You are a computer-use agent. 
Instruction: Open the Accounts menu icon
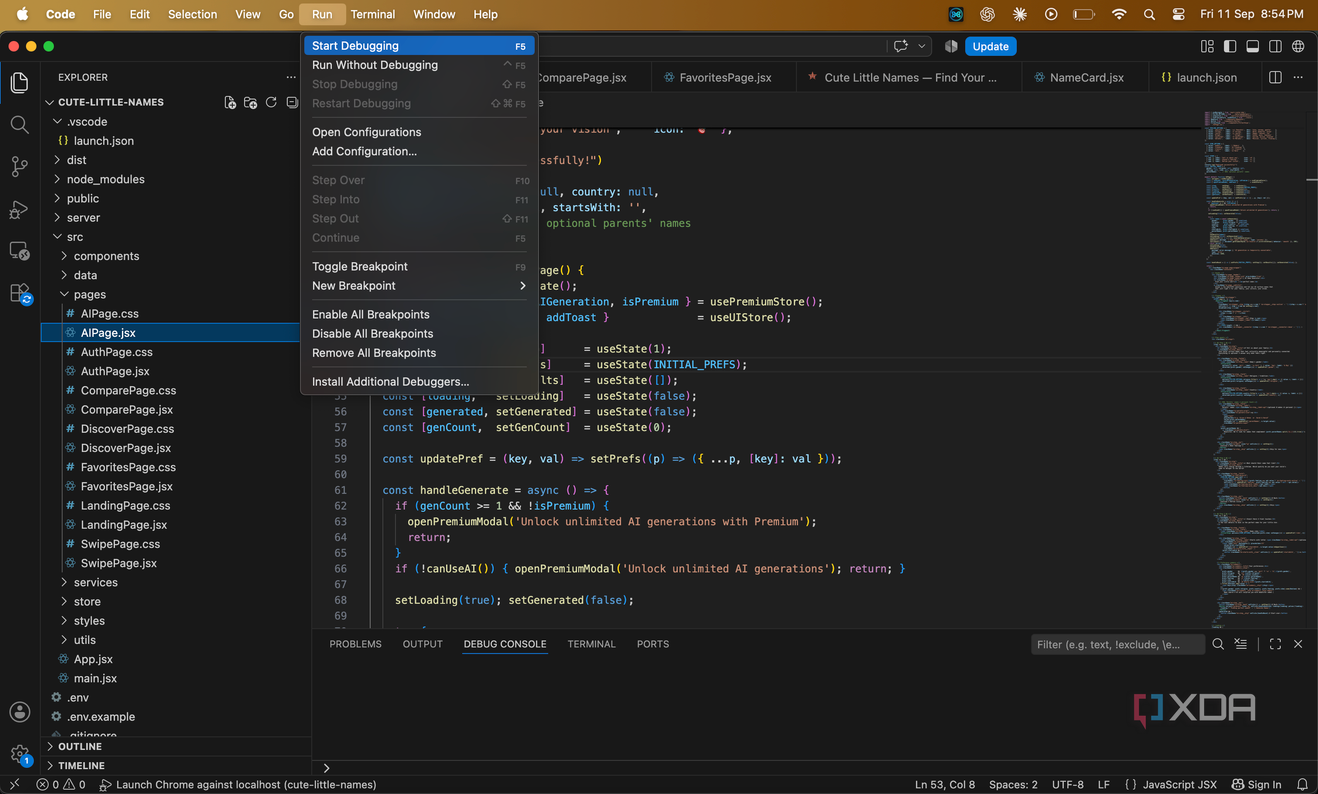(x=19, y=712)
